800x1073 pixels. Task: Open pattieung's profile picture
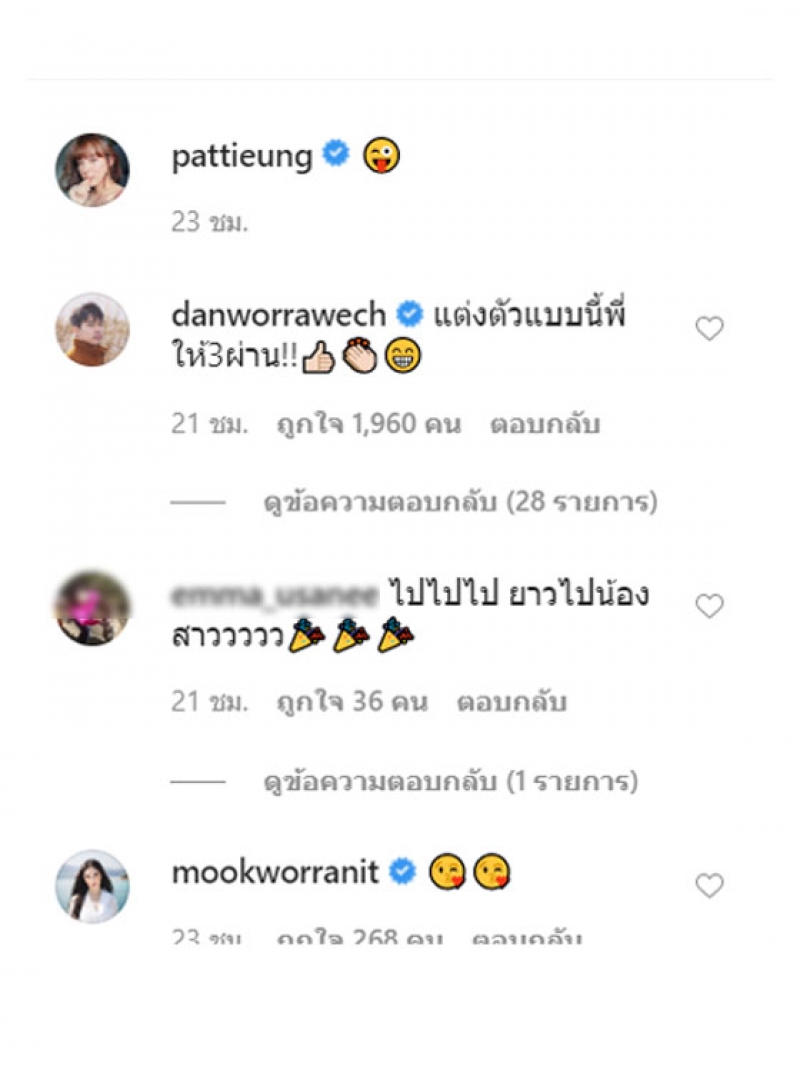[x=92, y=170]
